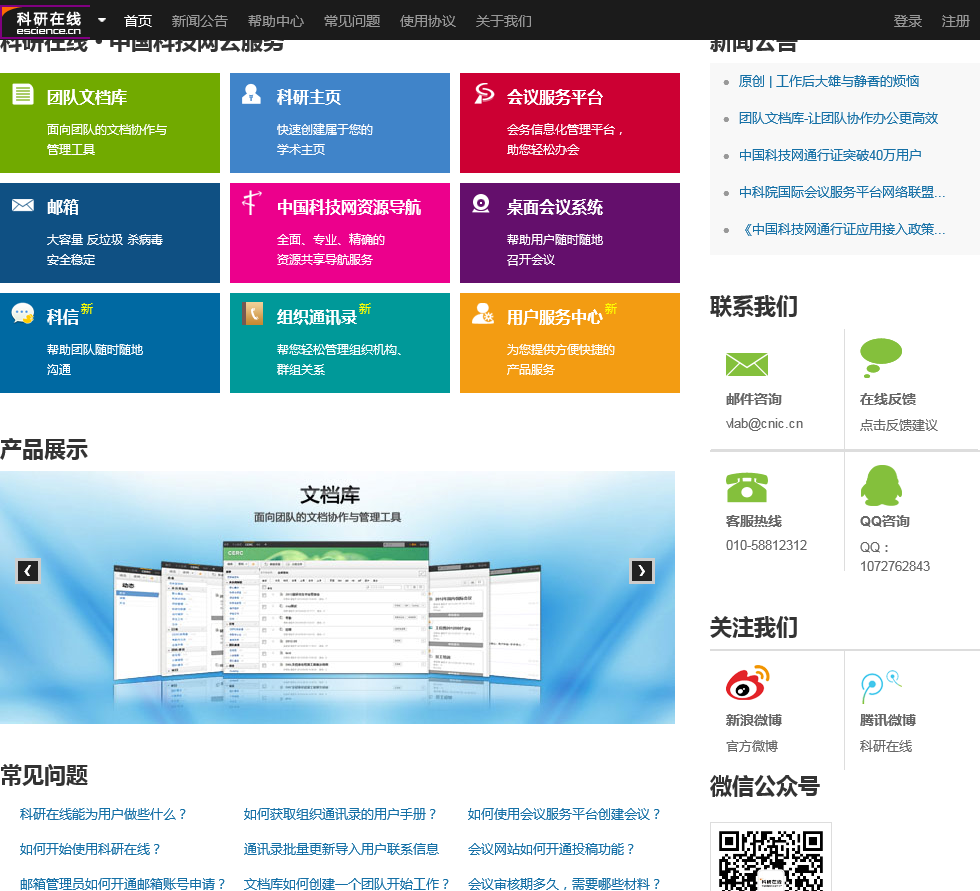980x891 pixels.
Task: Open the 组织通讯录 tile title
Action: click(x=317, y=317)
